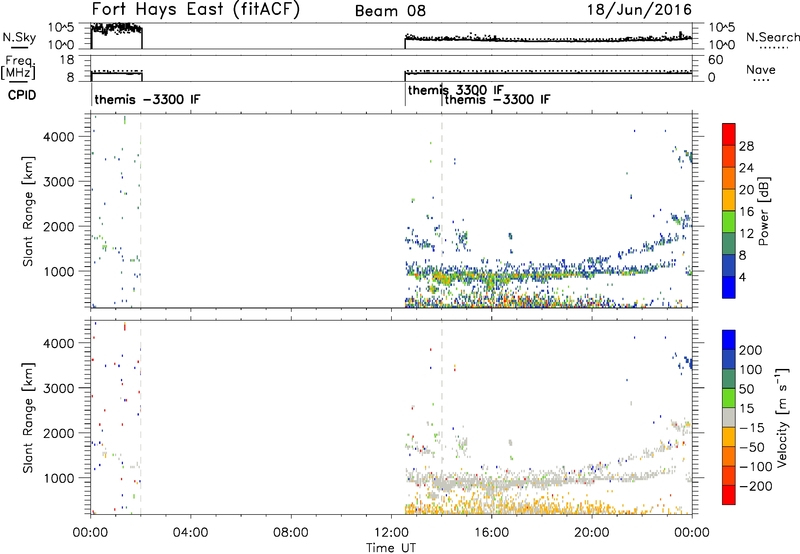Click the 'themis 3300 IF' CPID label
The image size is (800, 554).
(x=456, y=90)
